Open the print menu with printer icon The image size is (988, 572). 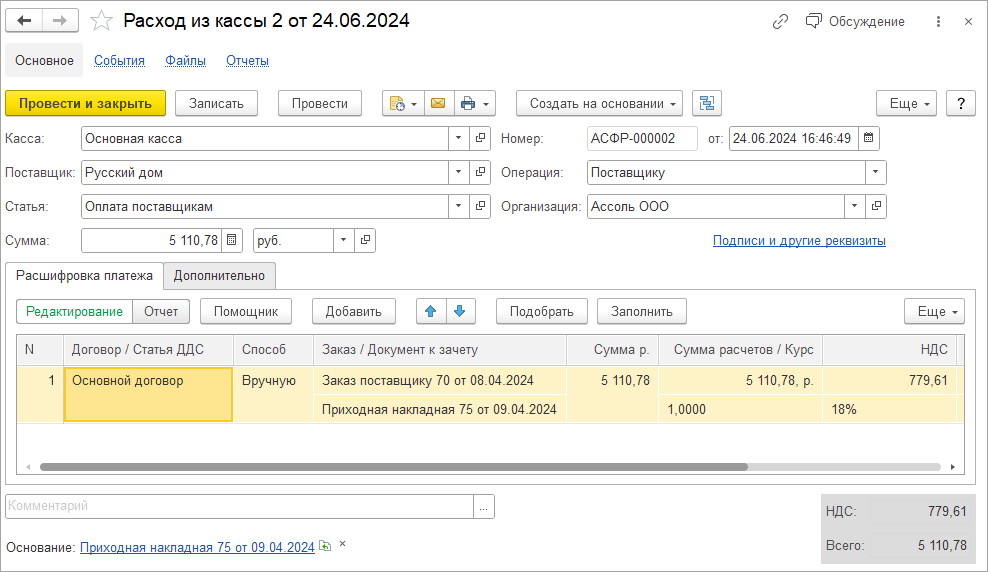474,103
